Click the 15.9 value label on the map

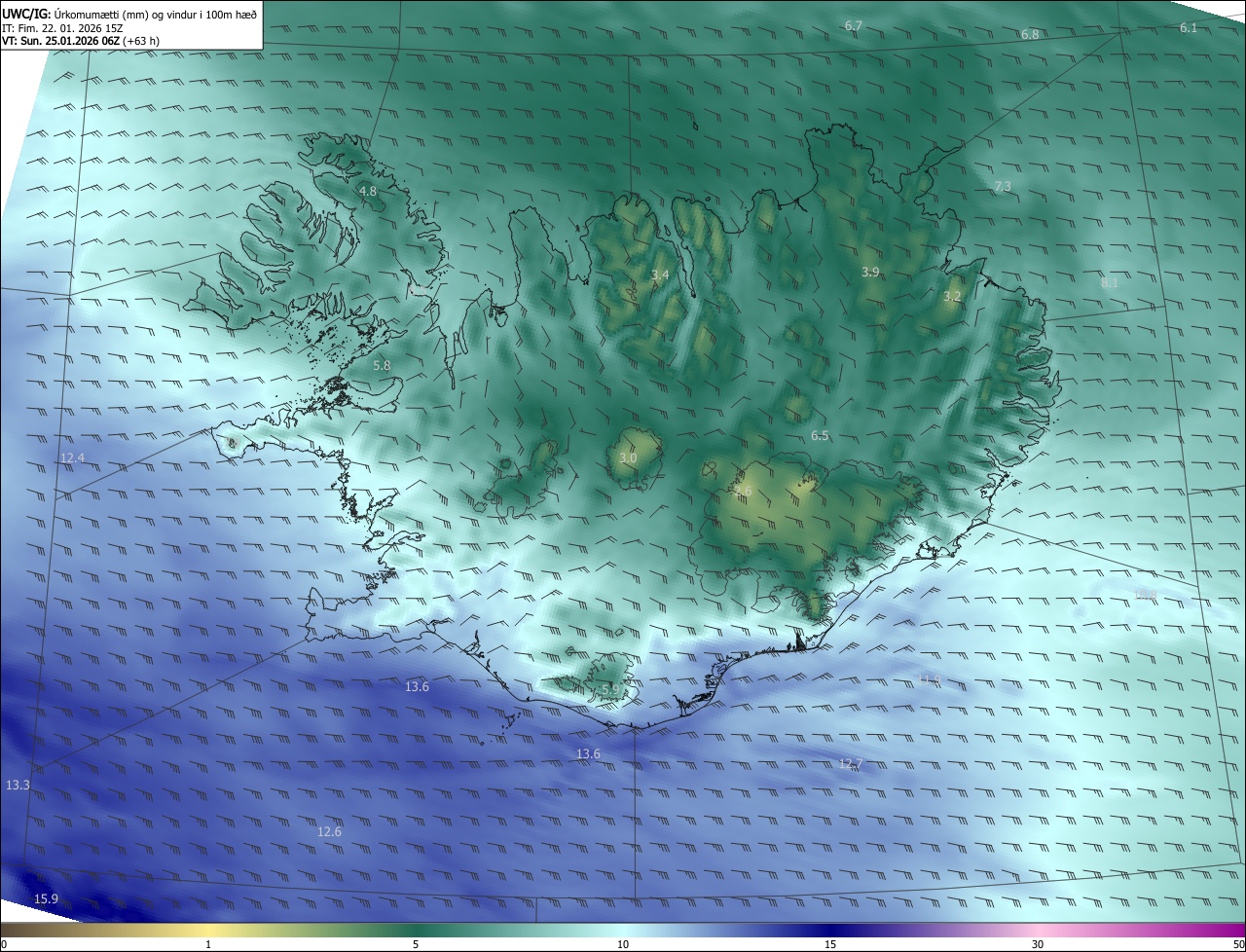[46, 898]
